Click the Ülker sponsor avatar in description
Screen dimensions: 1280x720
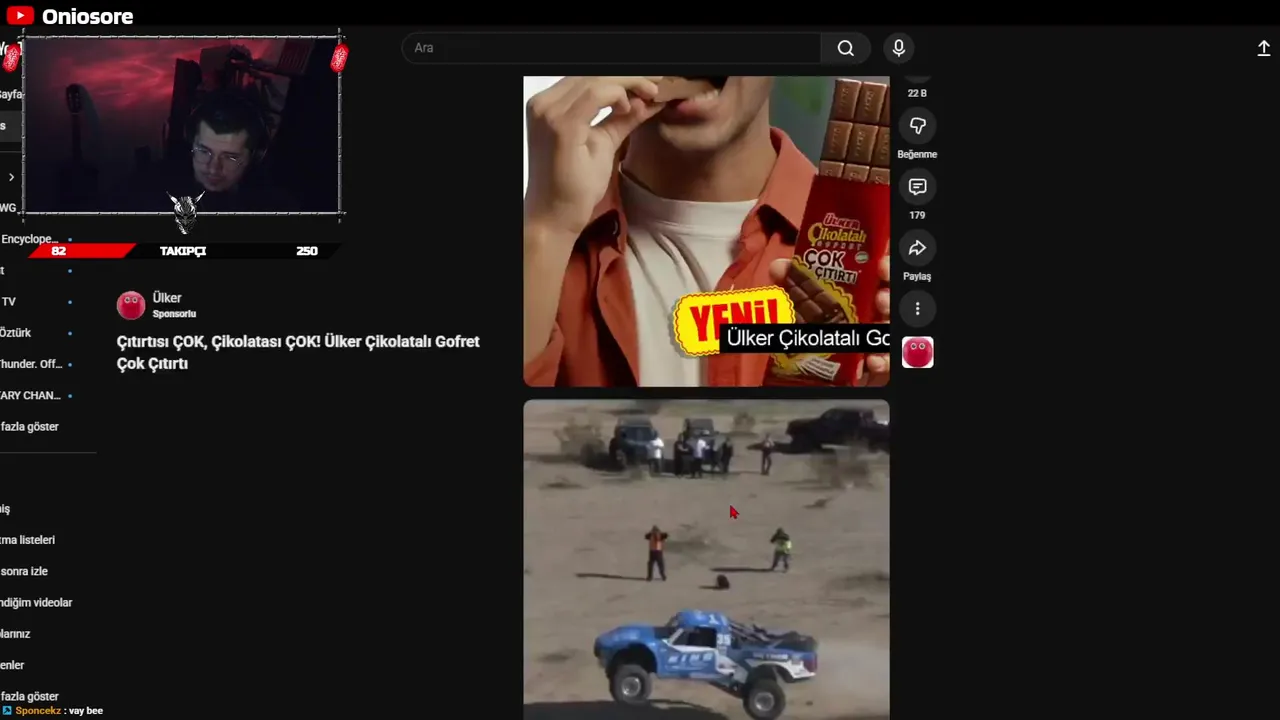(x=131, y=305)
